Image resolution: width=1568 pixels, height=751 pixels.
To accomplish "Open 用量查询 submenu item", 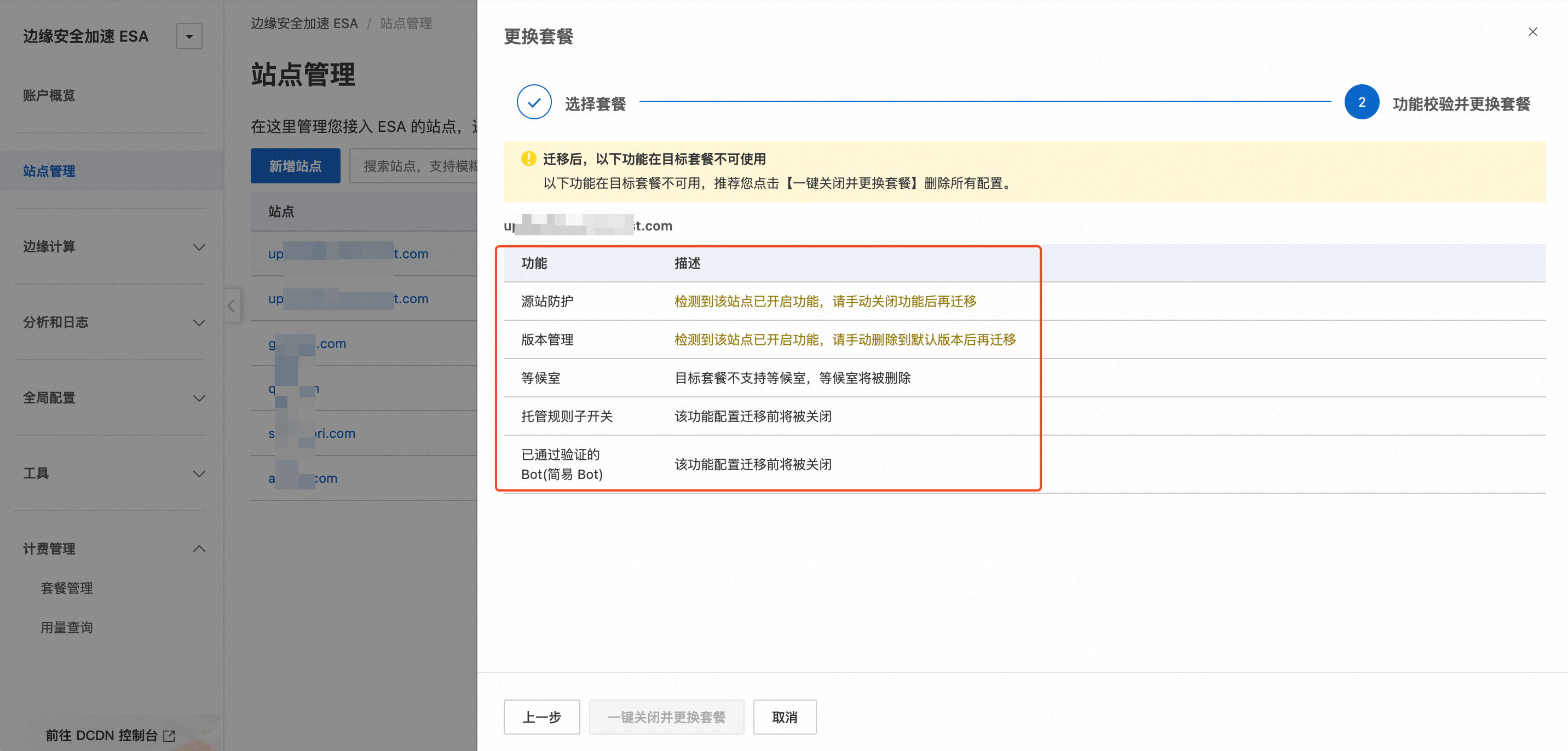I will click(66, 627).
